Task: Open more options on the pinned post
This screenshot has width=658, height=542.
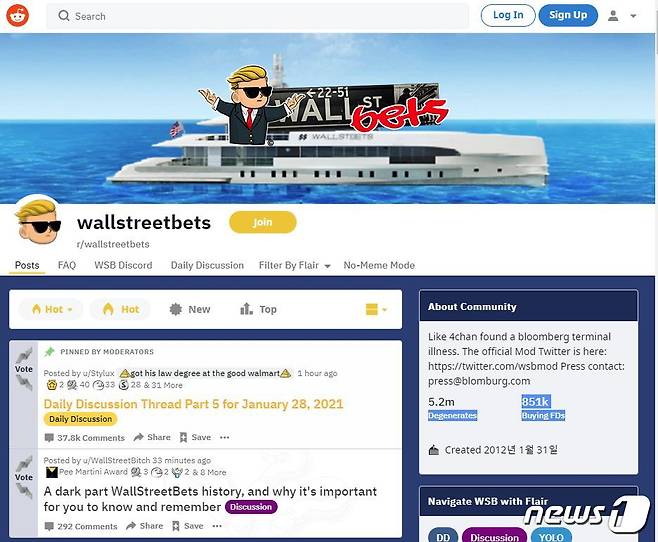Action: point(225,437)
